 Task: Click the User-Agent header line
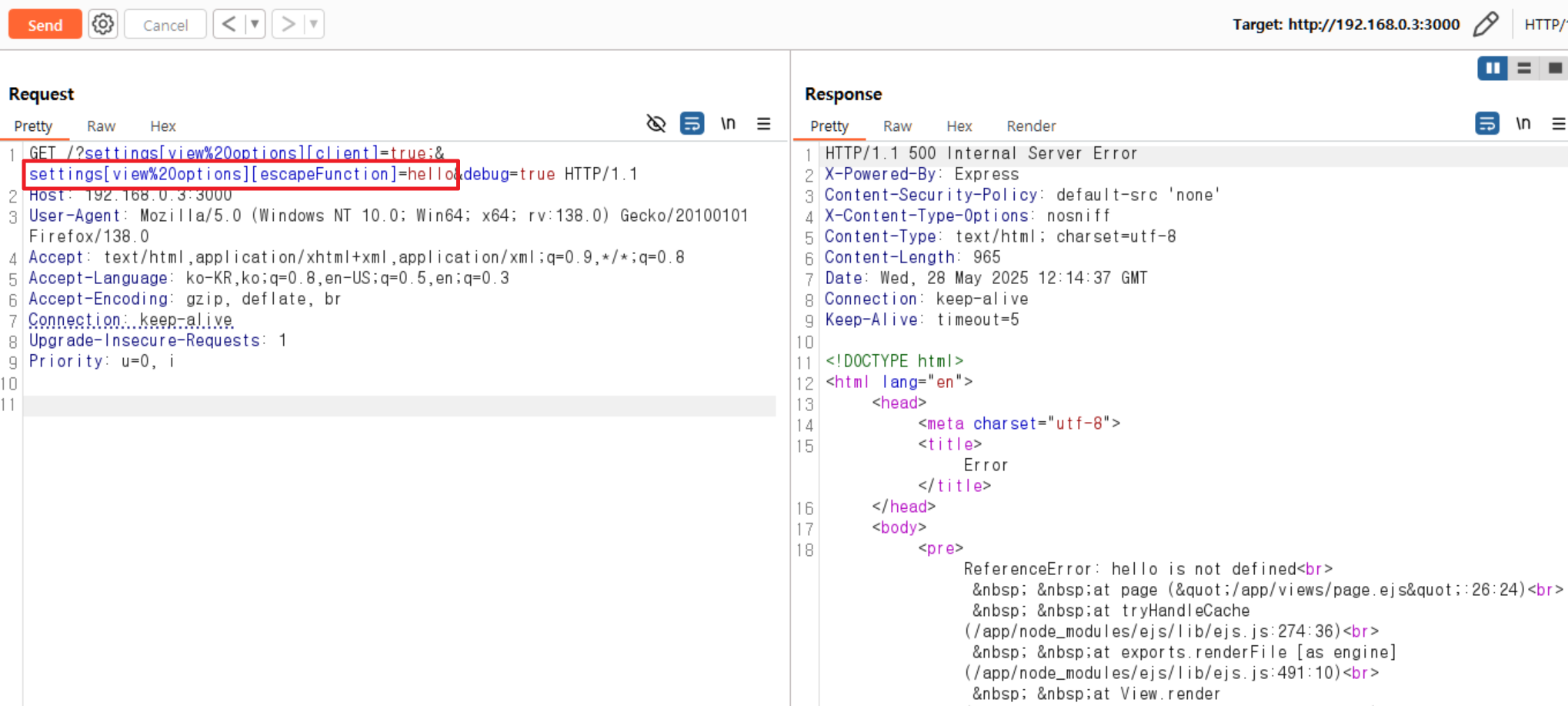click(389, 226)
